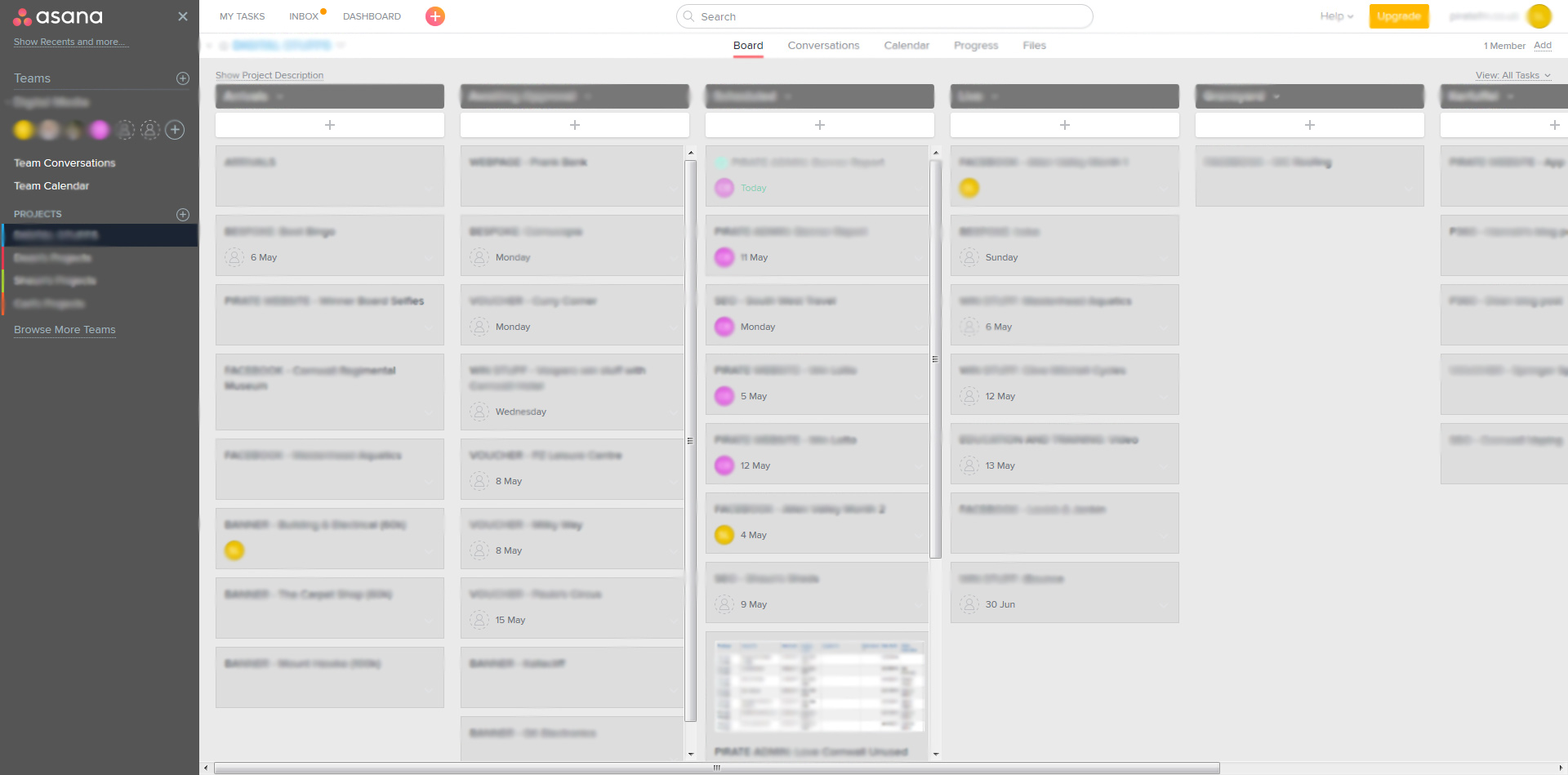Add a task with the plus above the first column
This screenshot has width=1568, height=775.
(x=329, y=124)
